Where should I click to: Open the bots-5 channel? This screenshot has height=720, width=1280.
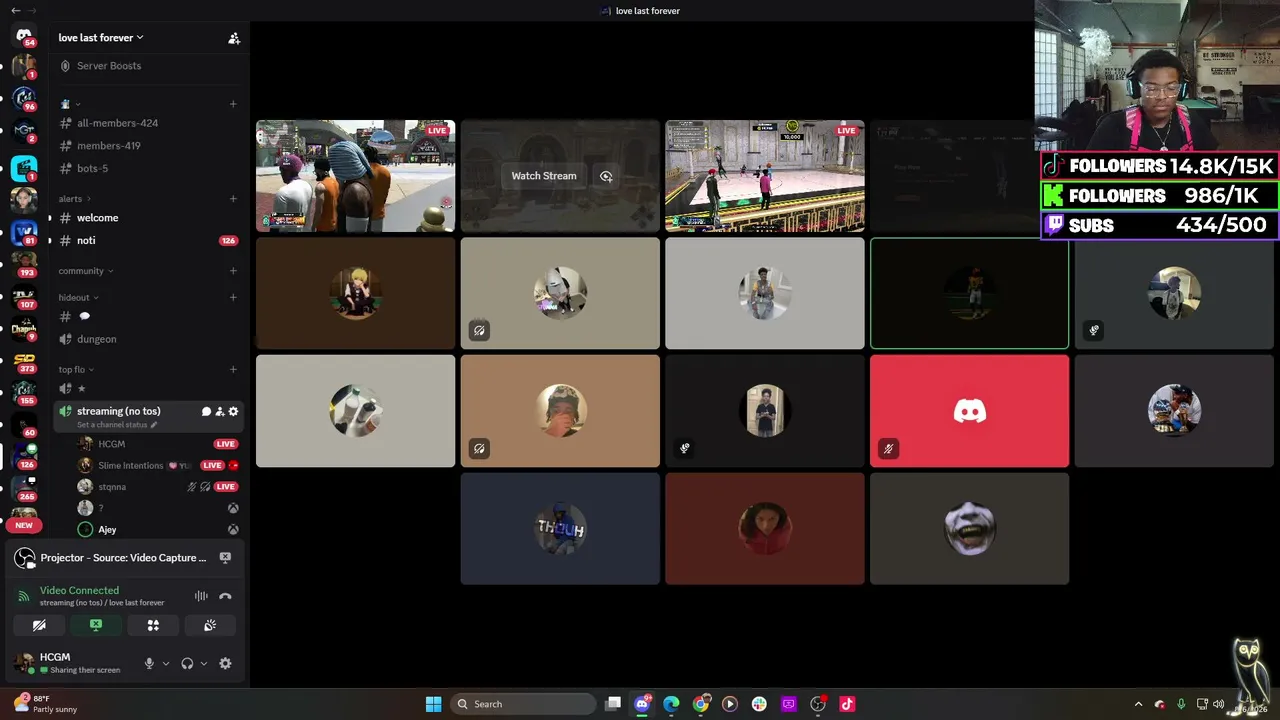148,168
